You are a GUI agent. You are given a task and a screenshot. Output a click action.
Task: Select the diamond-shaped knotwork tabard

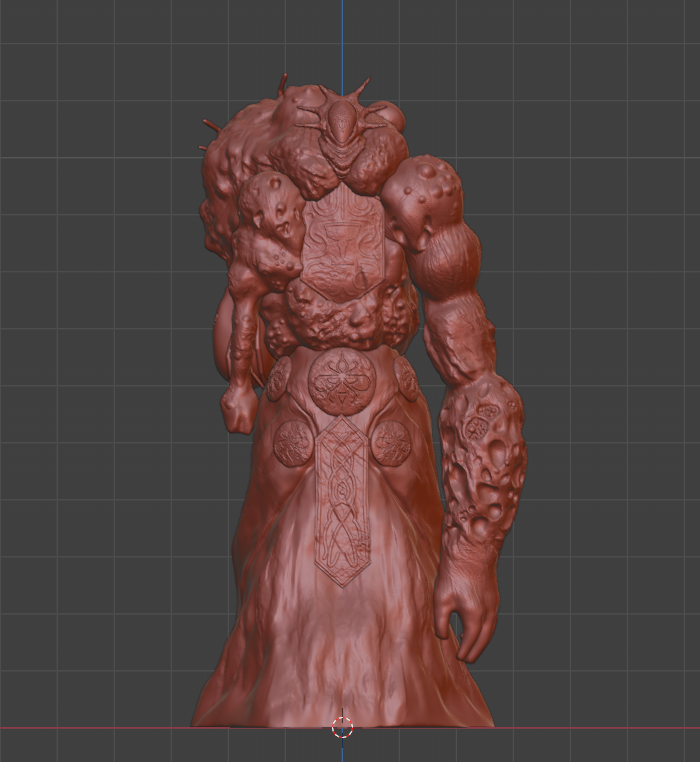(342, 502)
